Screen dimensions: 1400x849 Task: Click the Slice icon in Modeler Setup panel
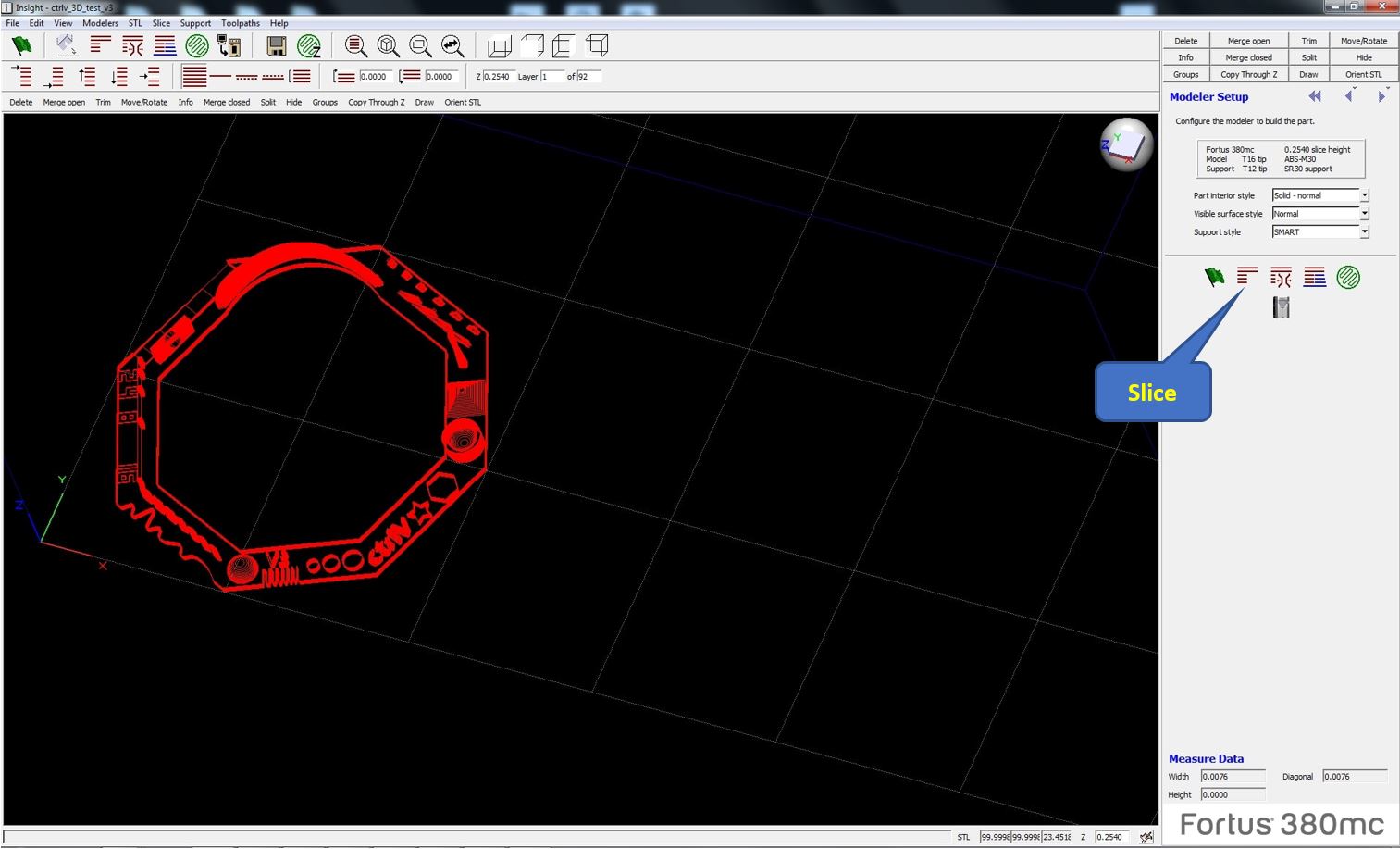tap(1247, 276)
